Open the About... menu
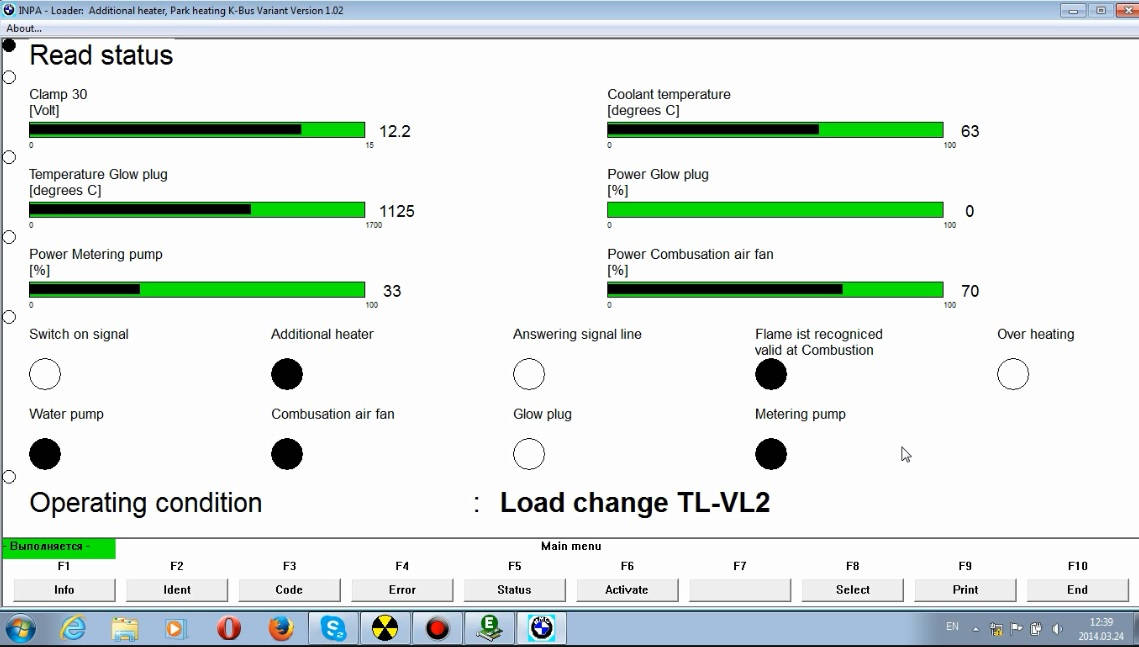 coord(24,28)
